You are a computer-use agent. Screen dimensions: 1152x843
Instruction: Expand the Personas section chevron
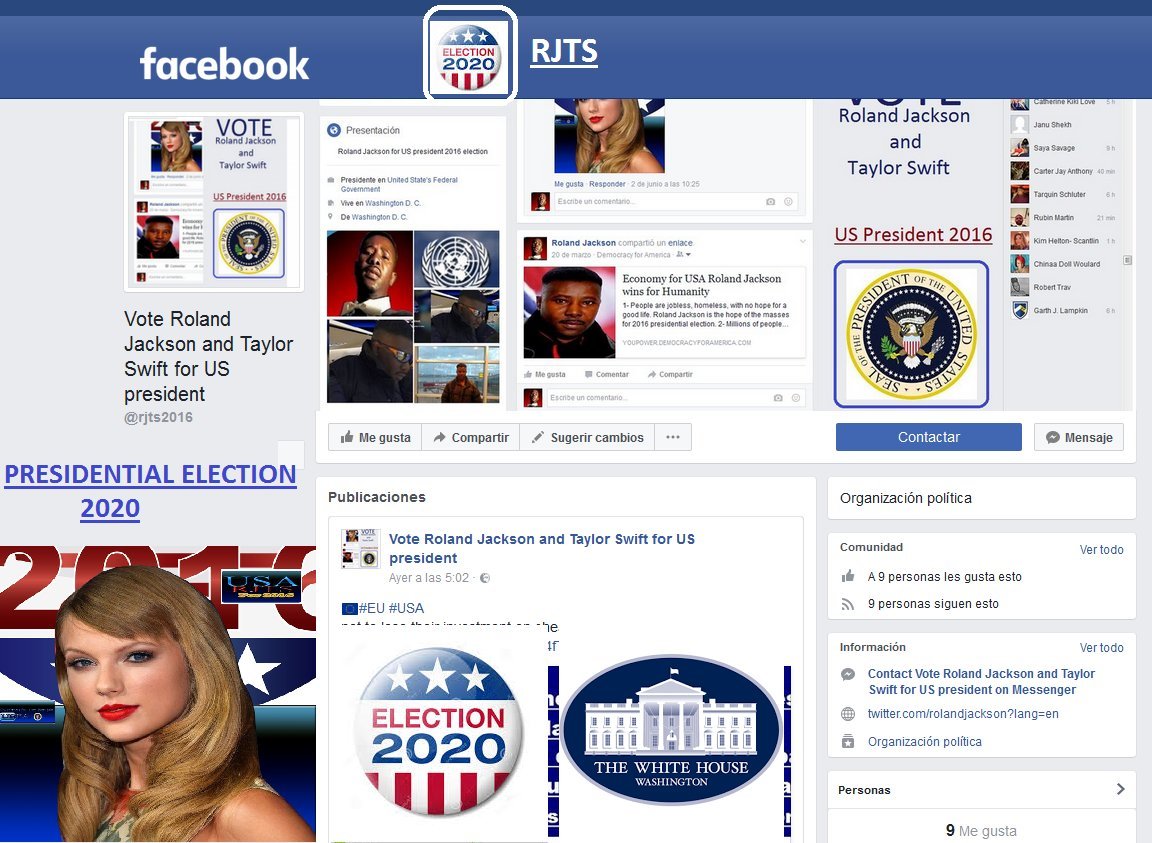pos(1120,789)
